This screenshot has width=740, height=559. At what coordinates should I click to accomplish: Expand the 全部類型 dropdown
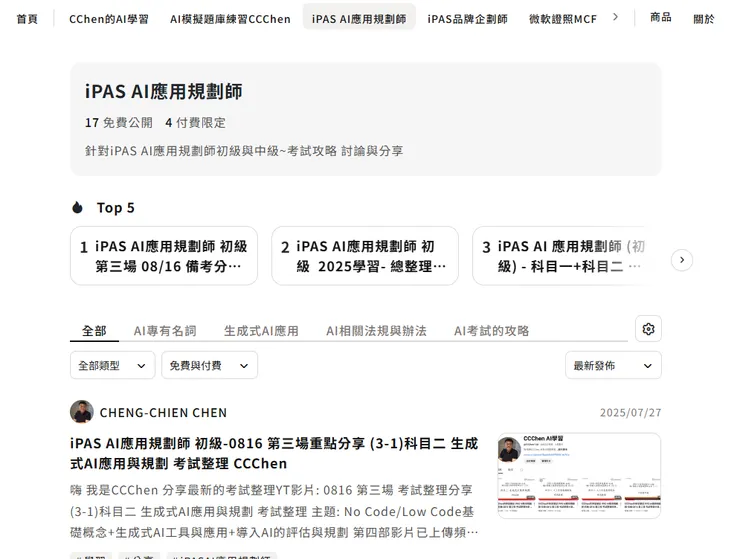[x=112, y=365]
